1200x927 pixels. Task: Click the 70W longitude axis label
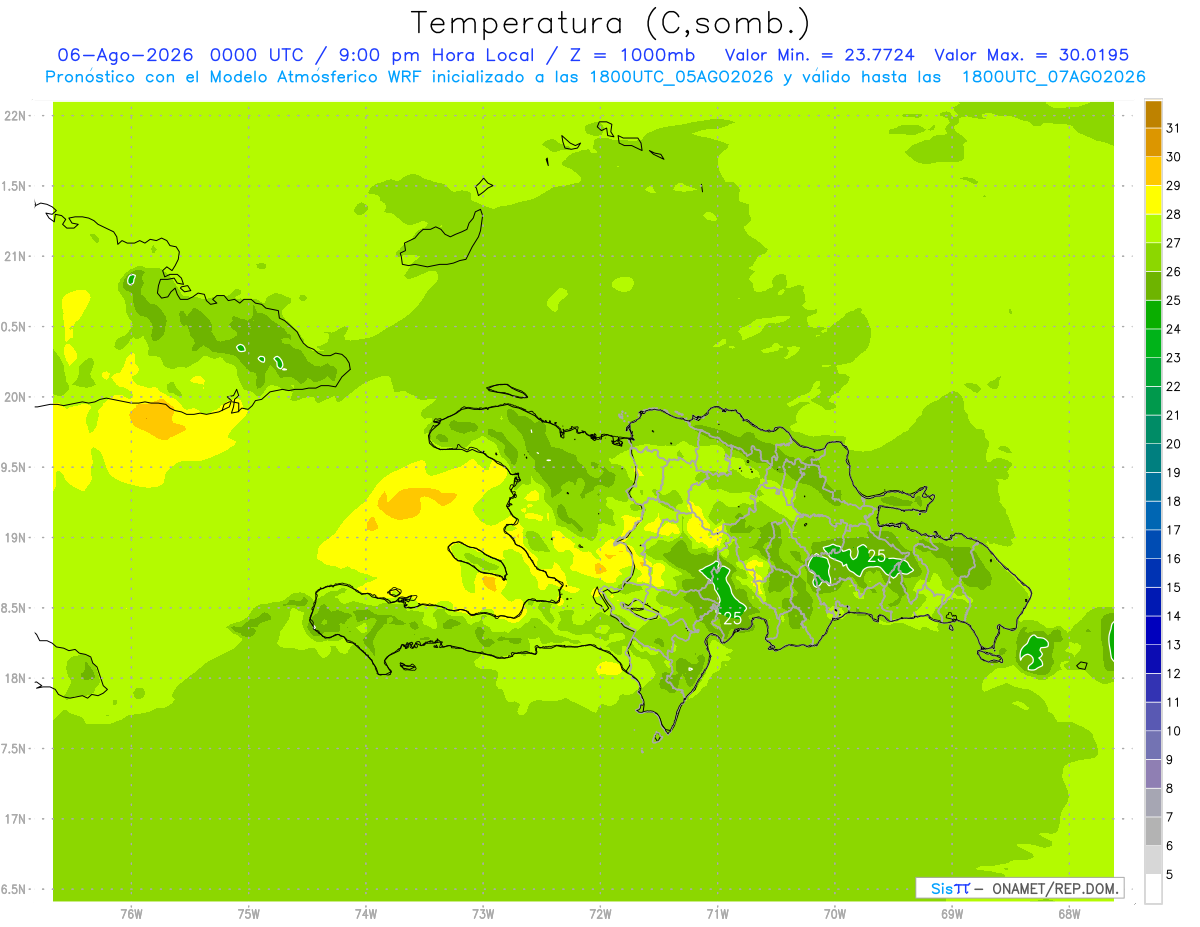click(x=835, y=914)
